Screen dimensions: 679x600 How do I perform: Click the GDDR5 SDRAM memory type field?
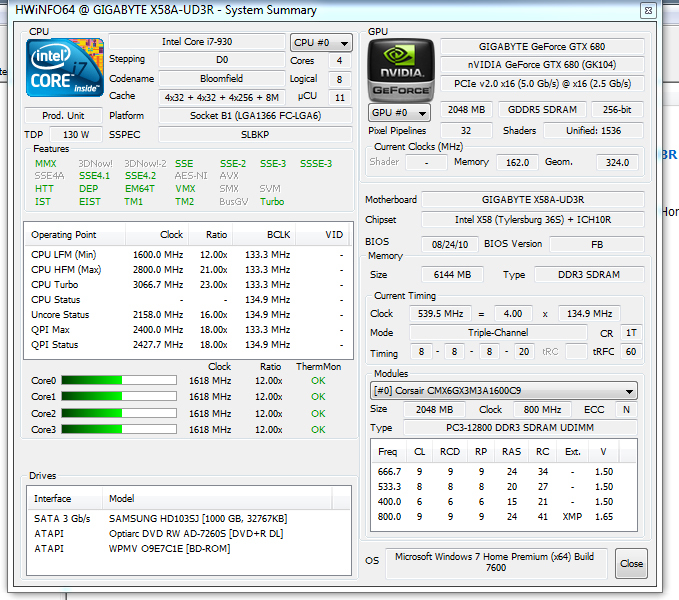click(542, 110)
